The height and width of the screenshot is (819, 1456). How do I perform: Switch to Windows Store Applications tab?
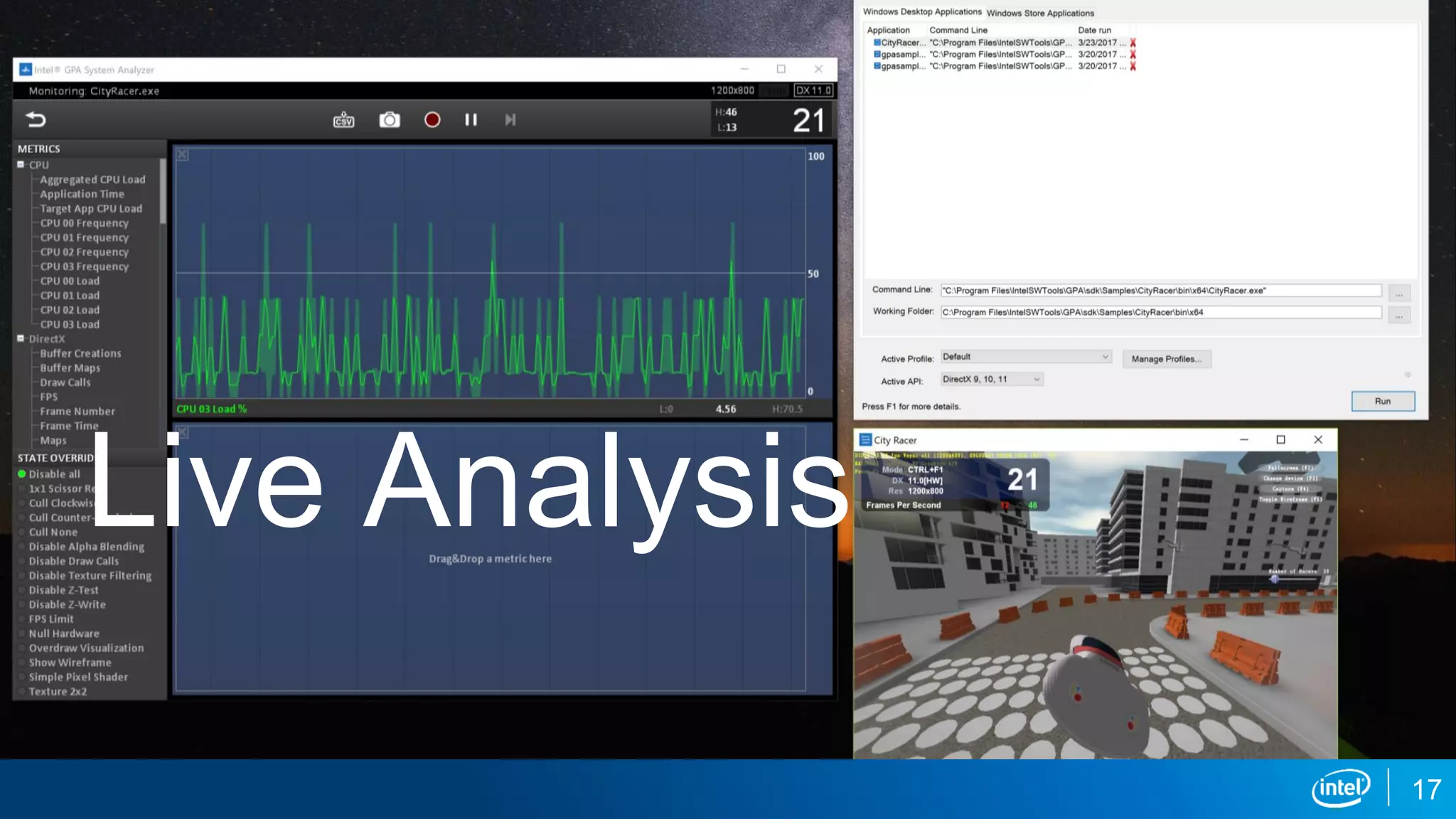click(x=1040, y=13)
